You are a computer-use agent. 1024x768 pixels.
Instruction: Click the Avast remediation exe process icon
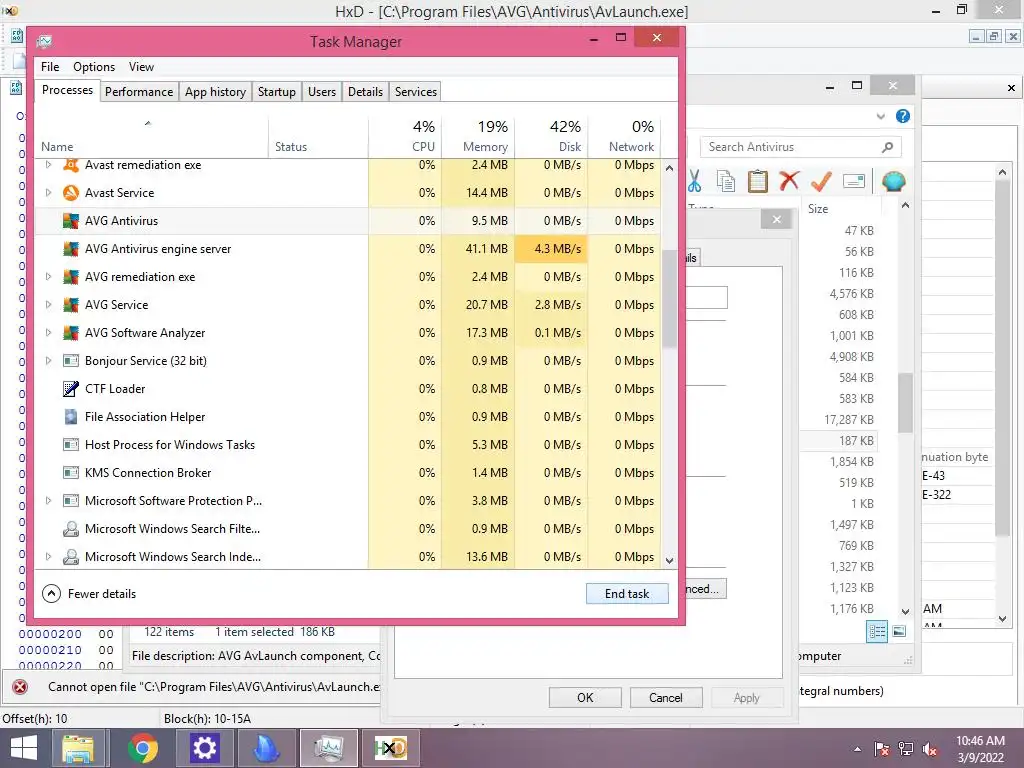tap(71, 165)
